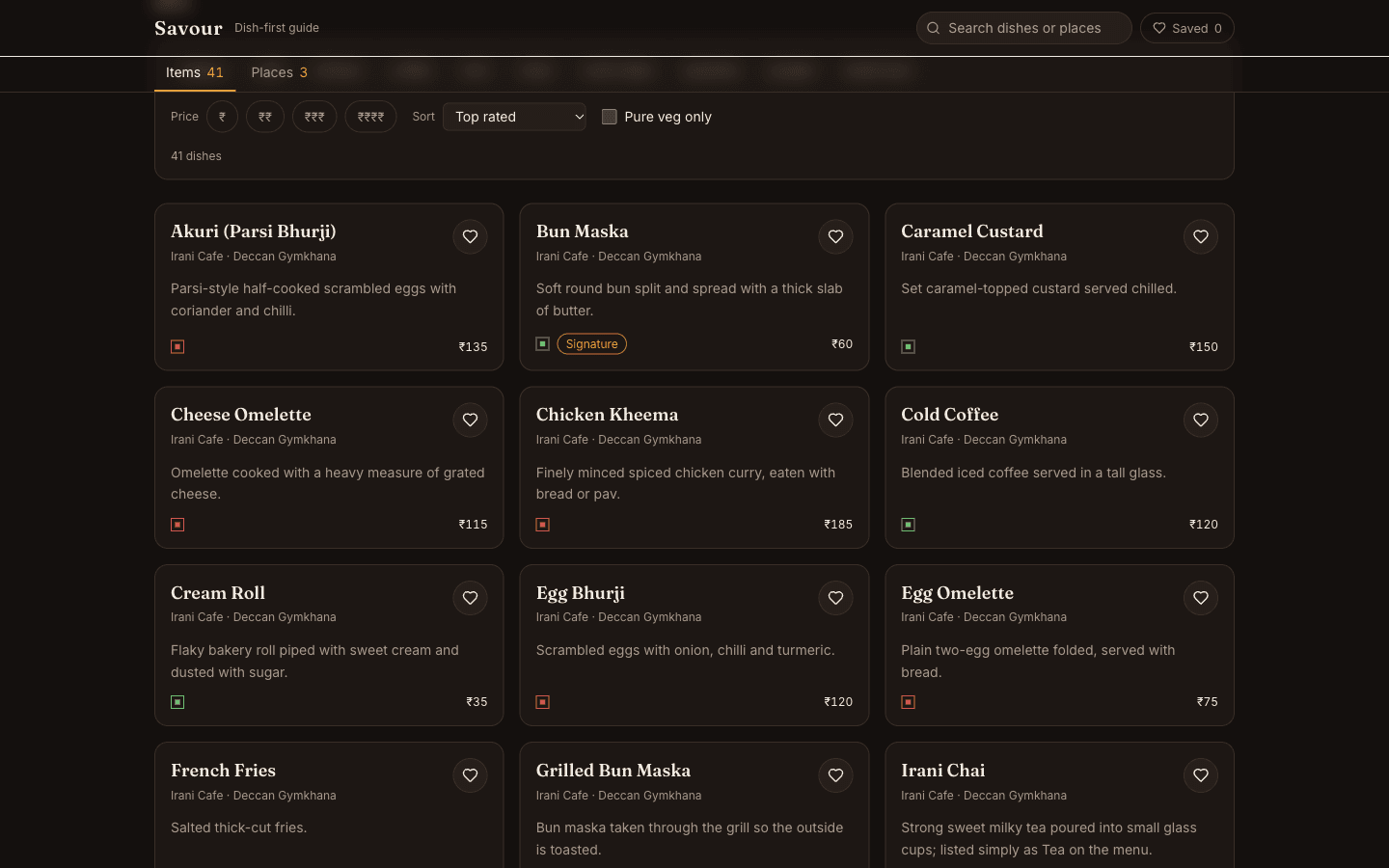Image resolution: width=1389 pixels, height=868 pixels.
Task: Favorite Cold Coffee using heart icon
Action: click(x=1201, y=420)
